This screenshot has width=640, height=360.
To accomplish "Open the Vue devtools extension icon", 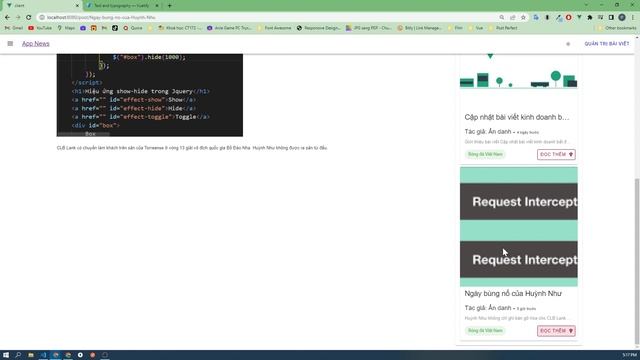I will pyautogui.click(x=579, y=18).
